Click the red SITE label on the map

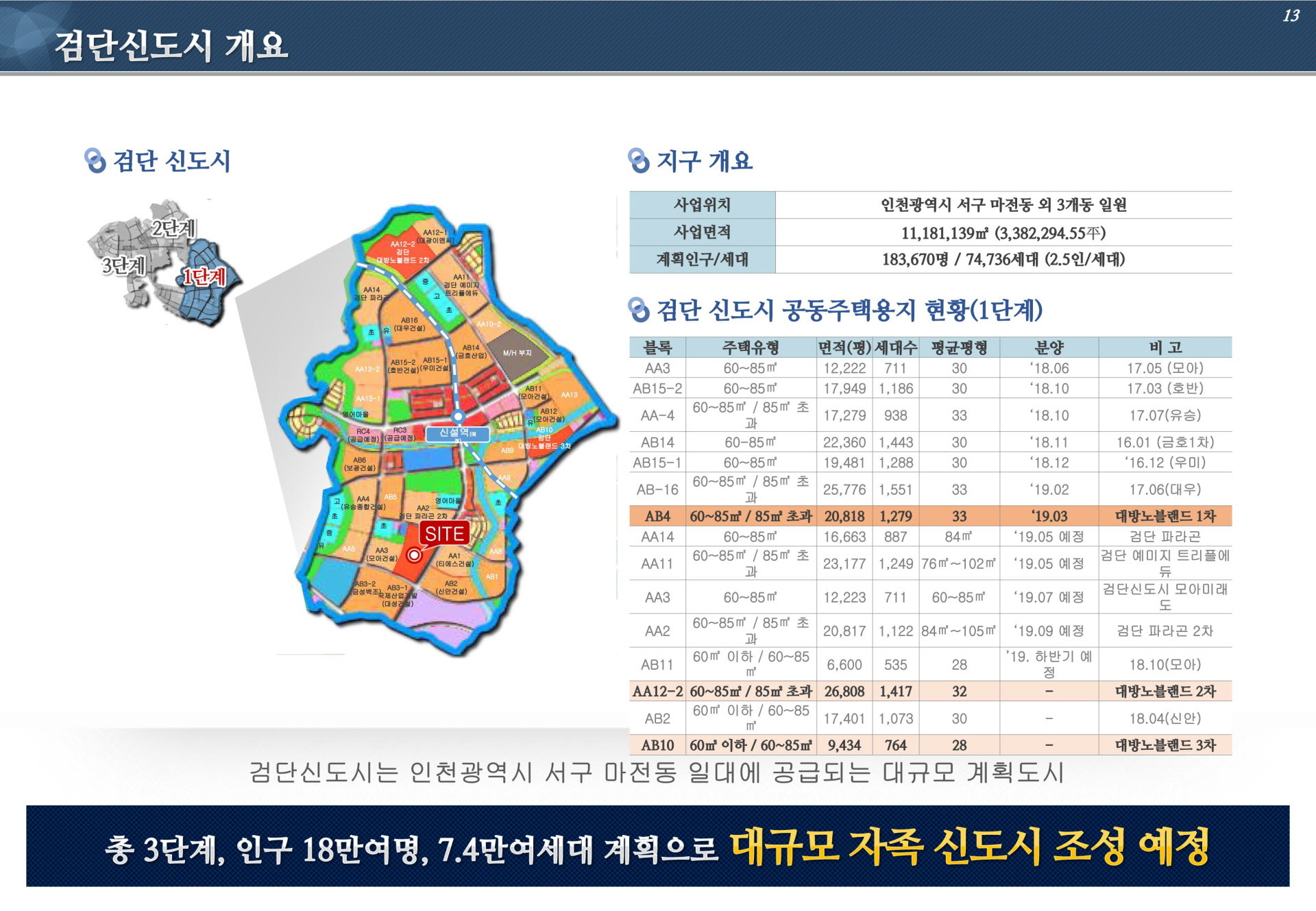coord(444,533)
